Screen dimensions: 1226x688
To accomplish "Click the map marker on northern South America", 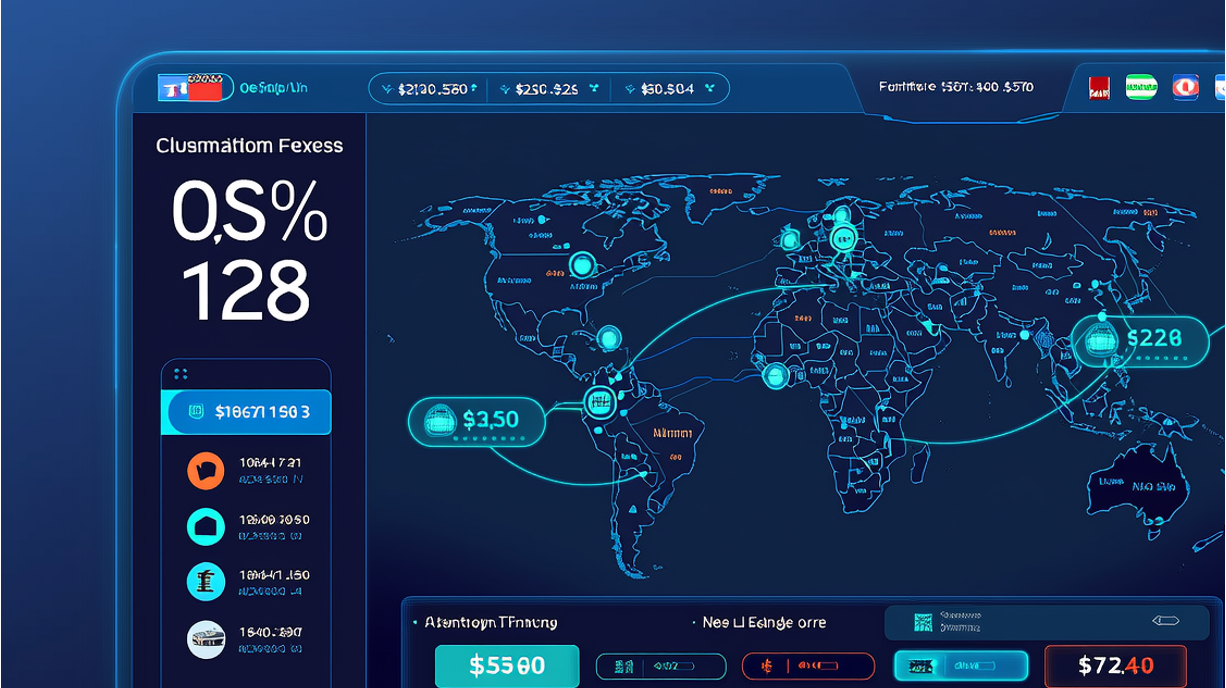I will tap(599, 402).
